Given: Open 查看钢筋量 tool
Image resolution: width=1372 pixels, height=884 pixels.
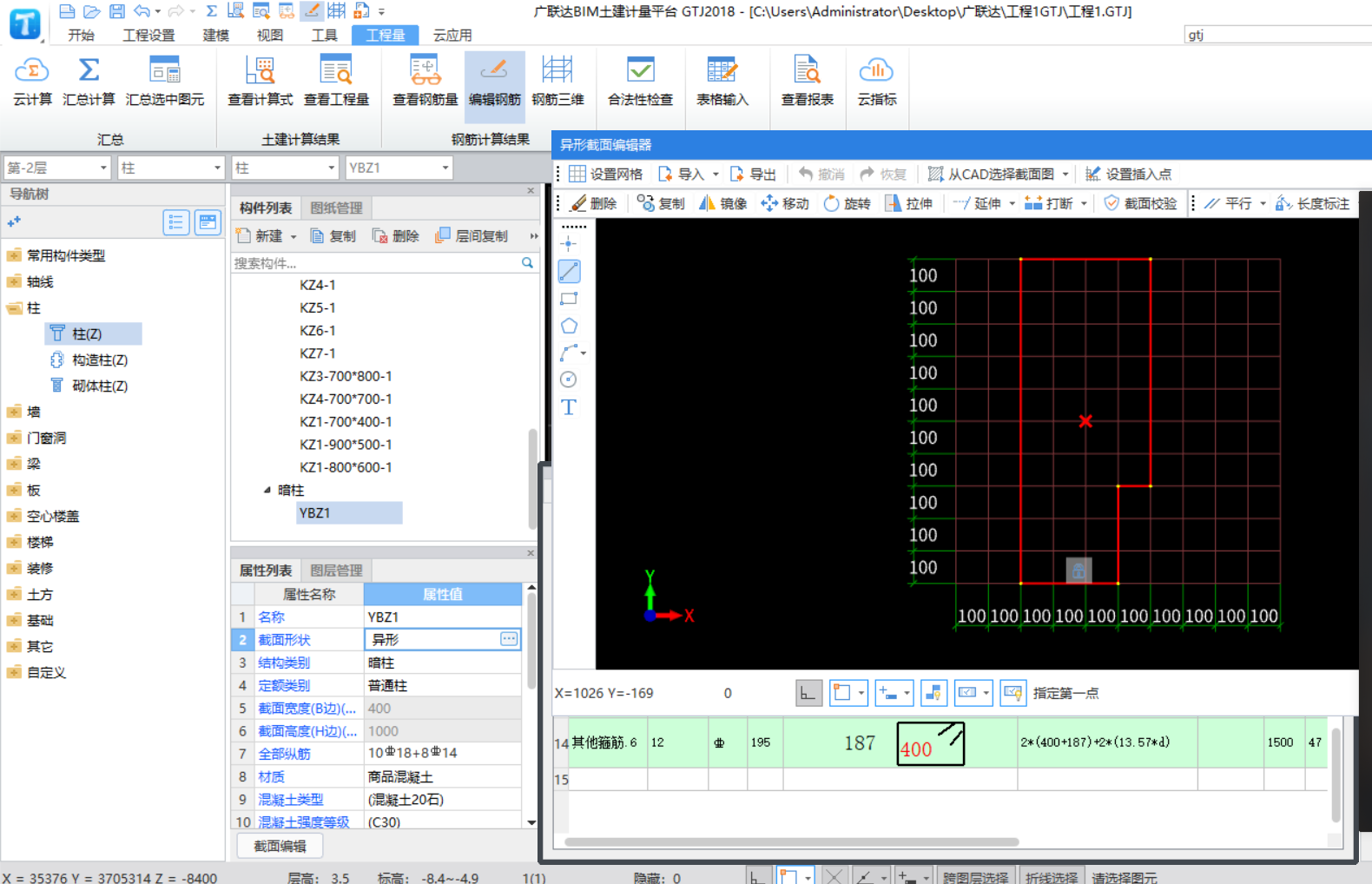Looking at the screenshot, I should click(x=425, y=82).
